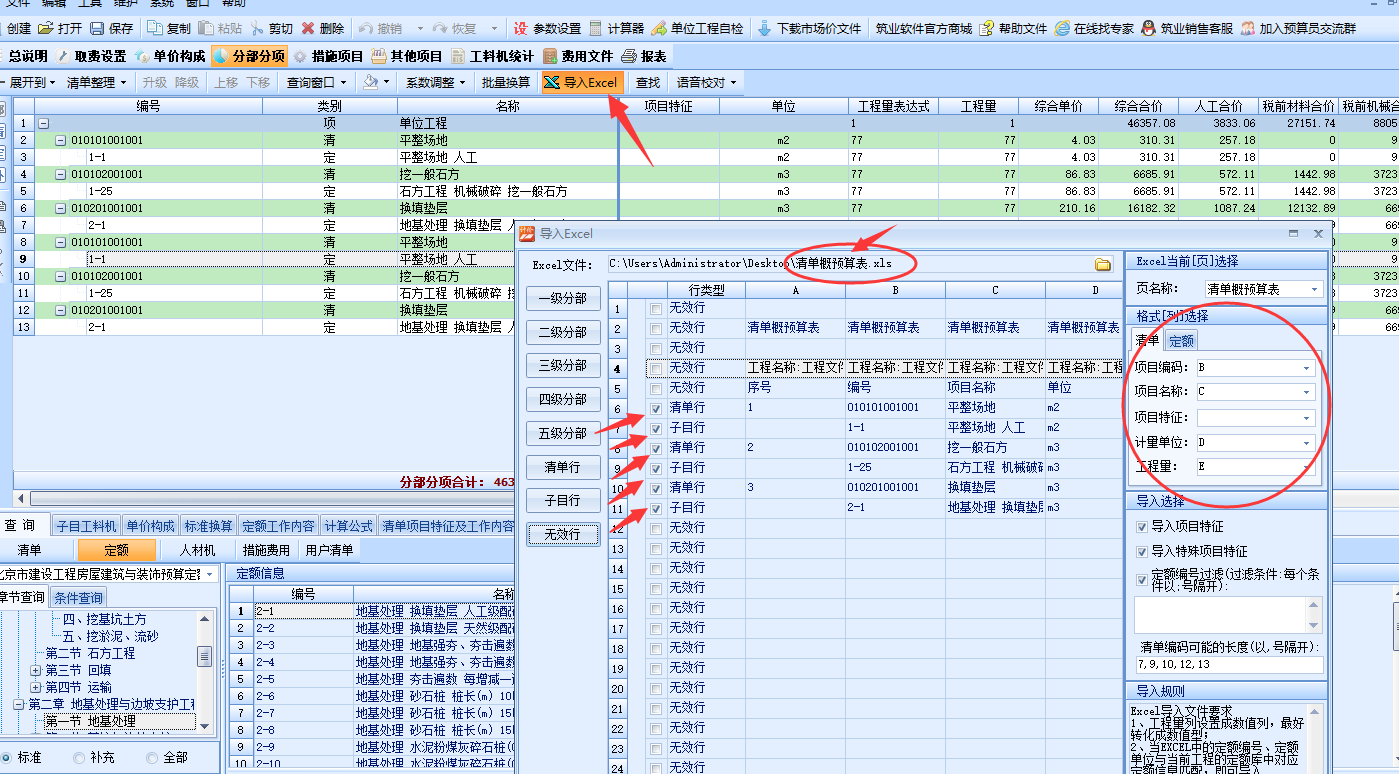Switch to 其他项目 tab

pos(407,56)
